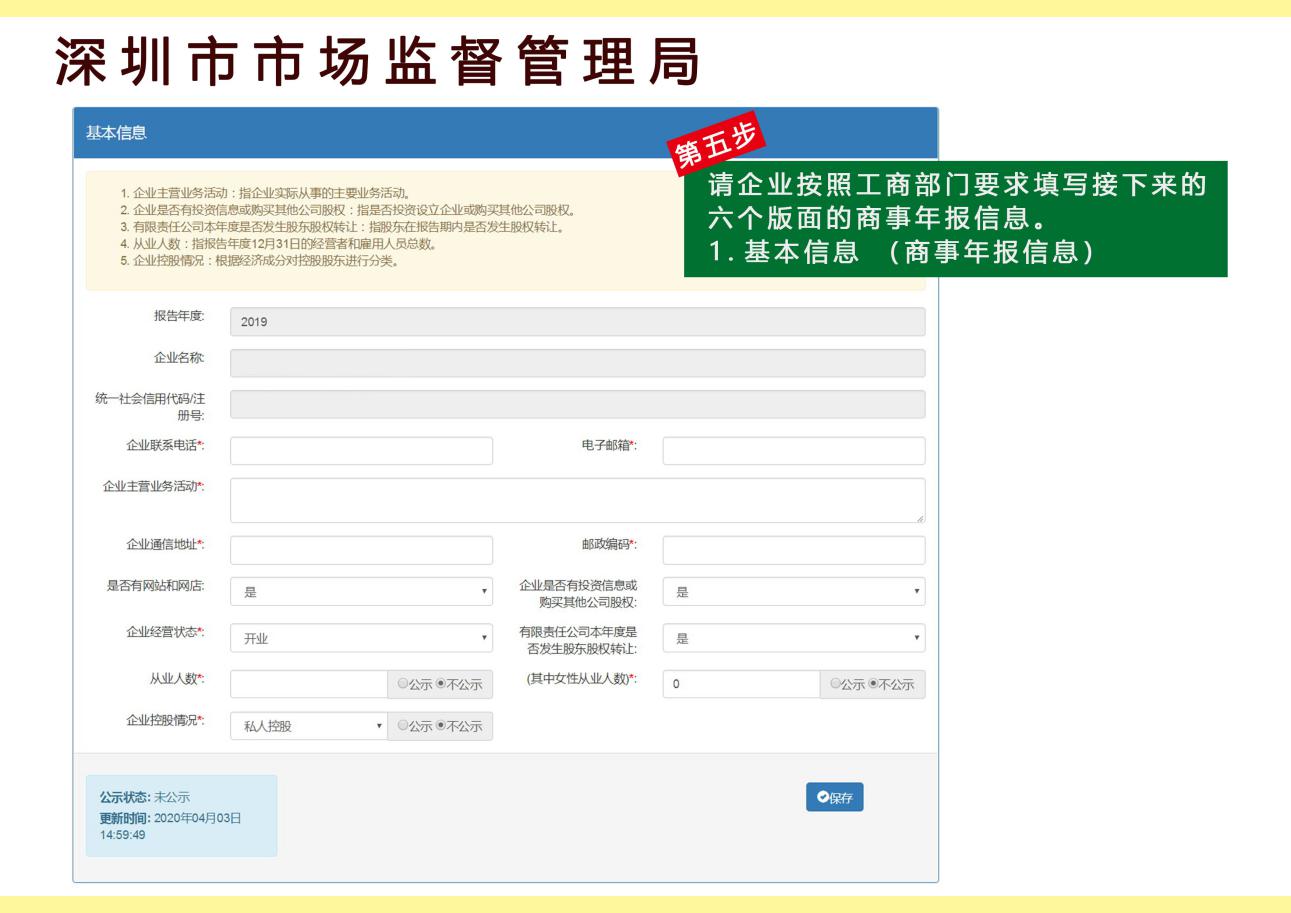The height and width of the screenshot is (913, 1291).
Task: Focus the 电子邮箱 input field
Action: [x=794, y=451]
